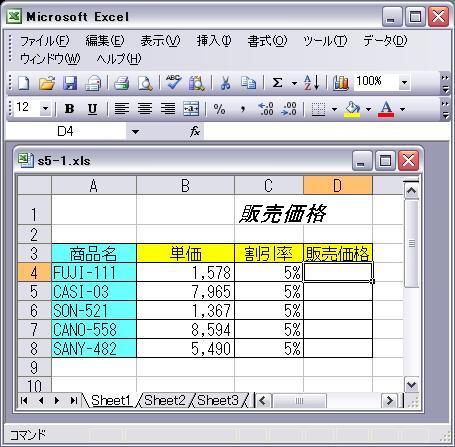455x447 pixels.
Task: Open Print Preview icon
Action: point(145,83)
